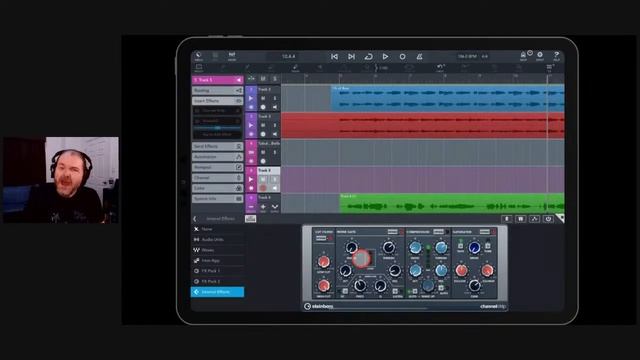The image size is (640, 360).
Task: Toggle monitoring speaker on first audio track
Action: (275, 107)
